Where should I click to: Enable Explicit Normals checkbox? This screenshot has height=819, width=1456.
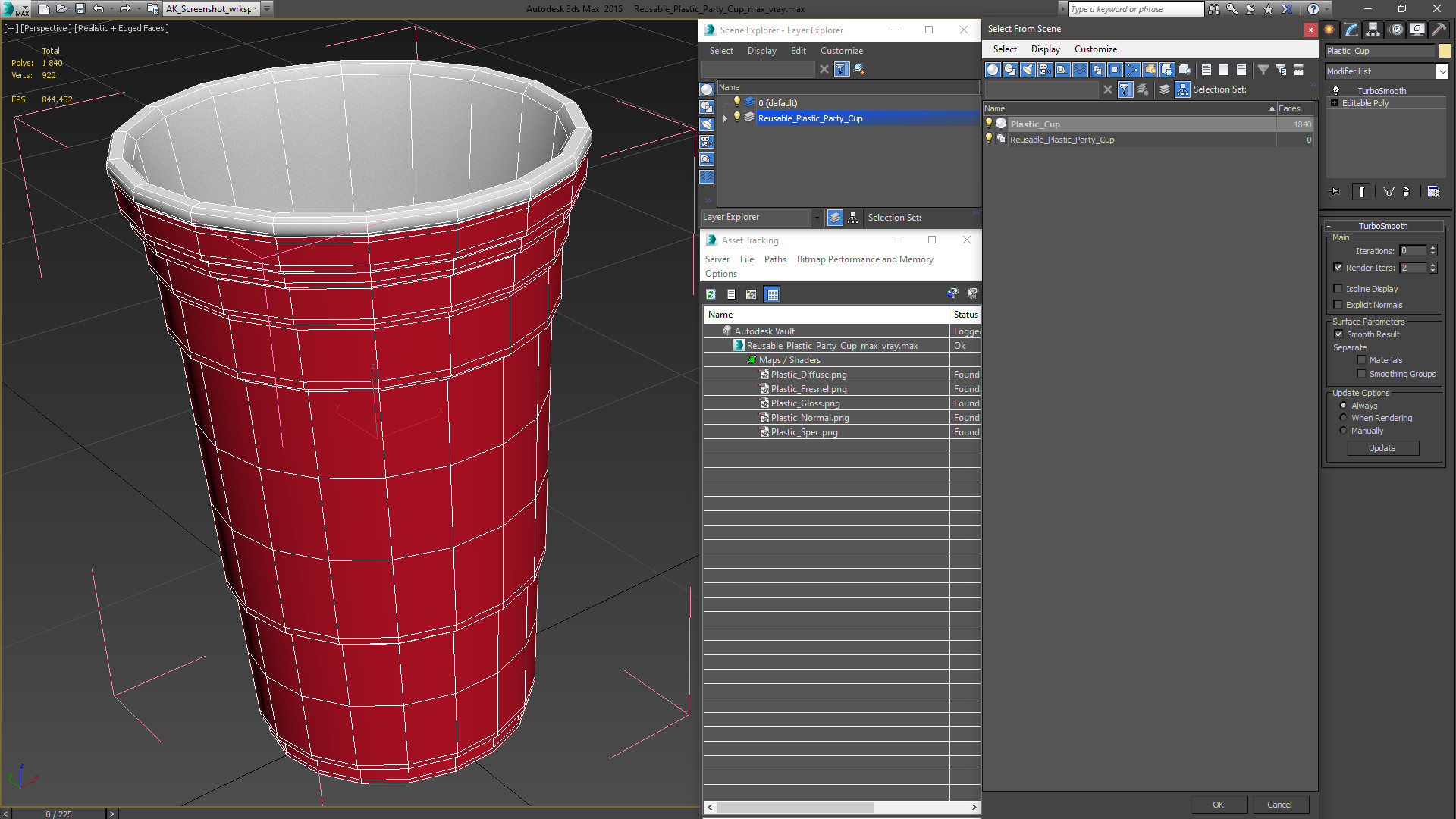point(1338,305)
